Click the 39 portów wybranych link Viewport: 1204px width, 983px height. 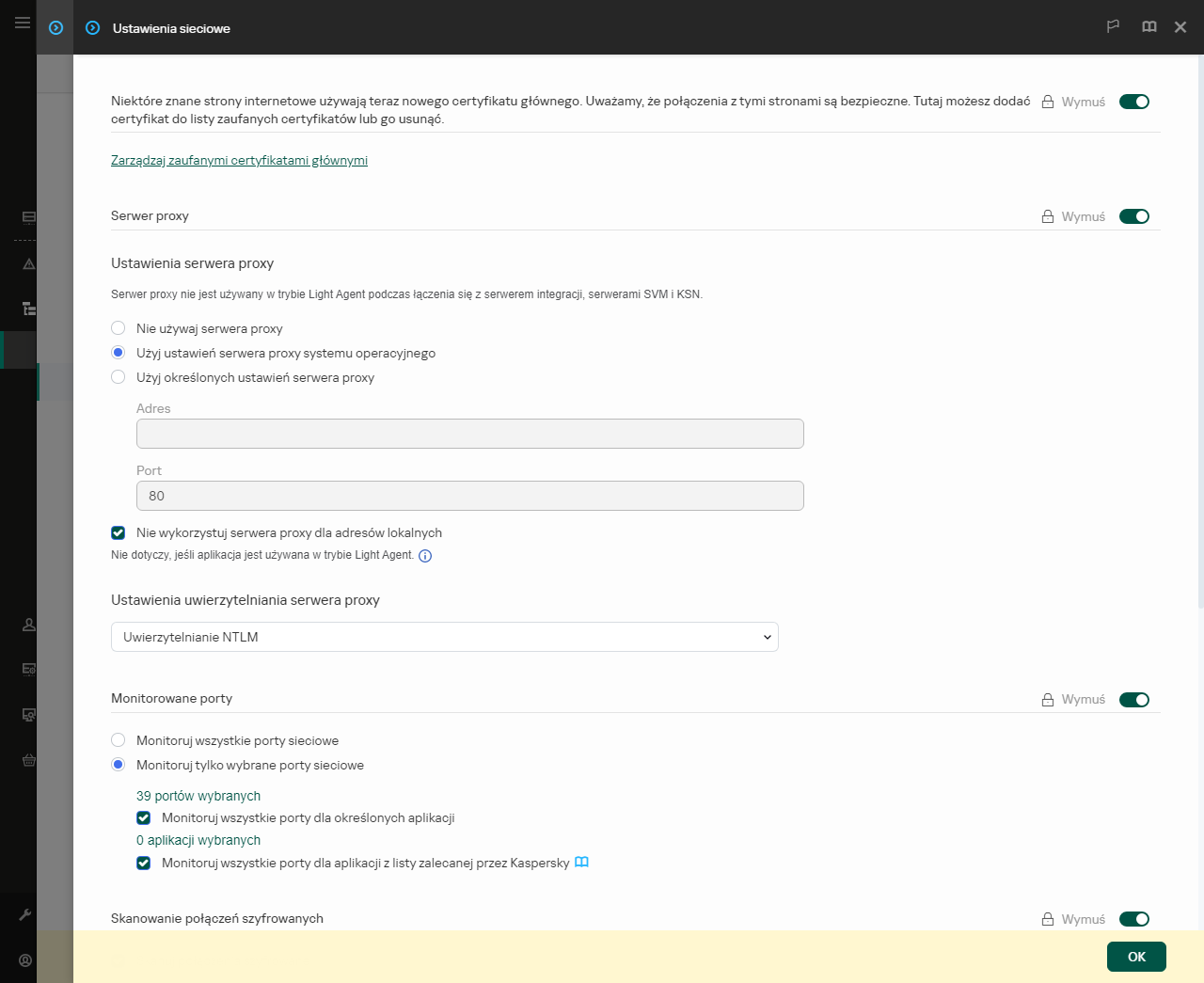(x=198, y=795)
